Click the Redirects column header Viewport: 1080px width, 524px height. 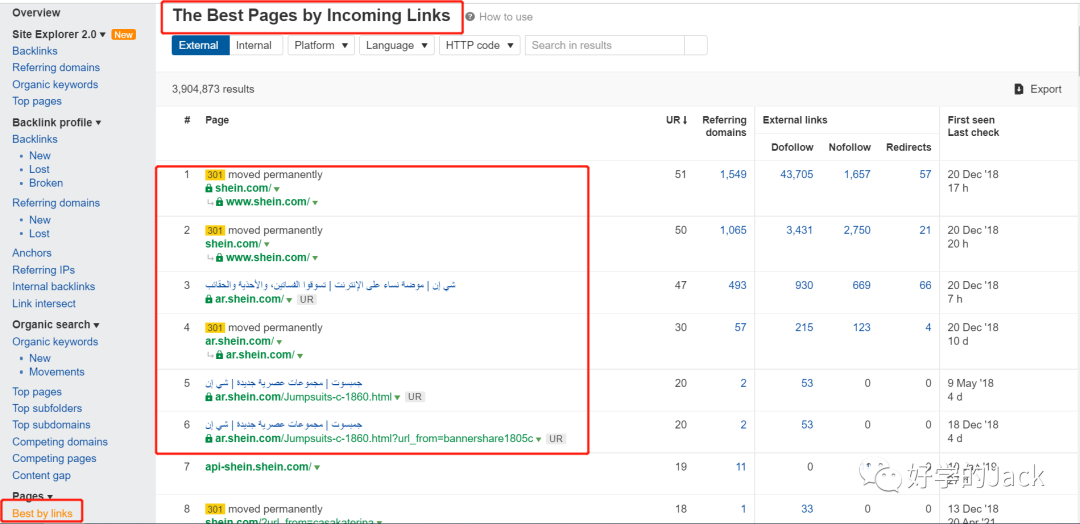click(908, 147)
